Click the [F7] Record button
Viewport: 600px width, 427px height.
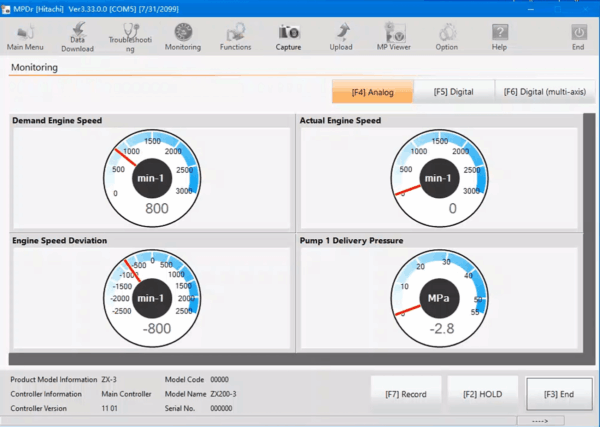point(406,394)
